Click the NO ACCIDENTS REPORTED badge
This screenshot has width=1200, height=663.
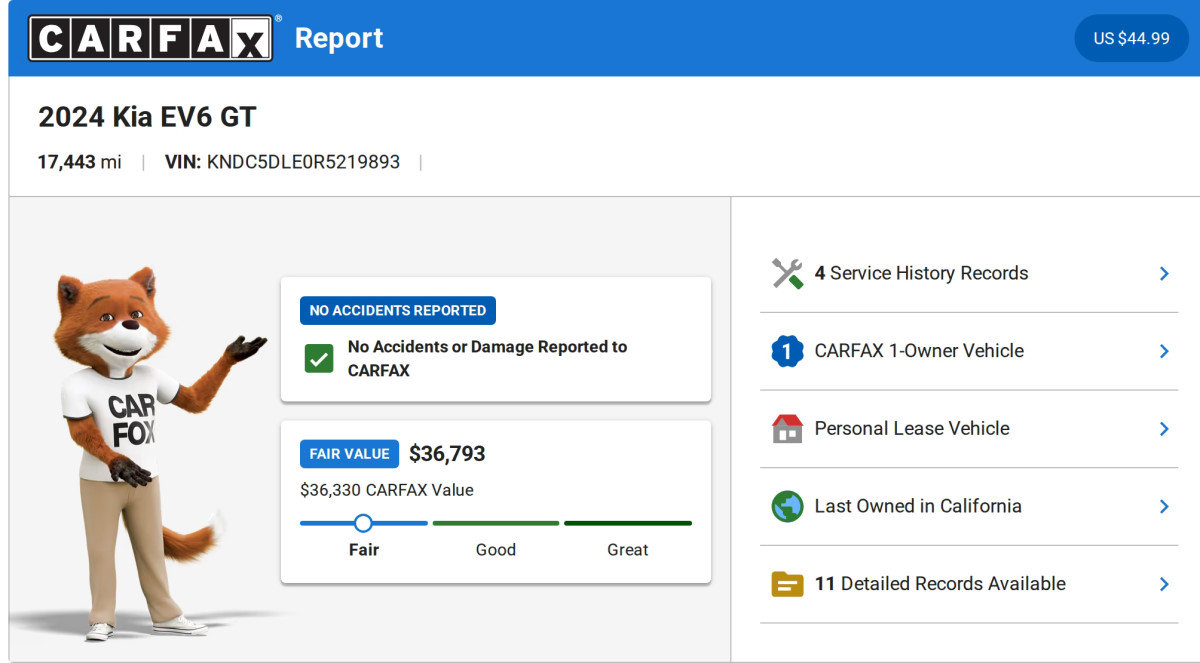pyautogui.click(x=398, y=310)
